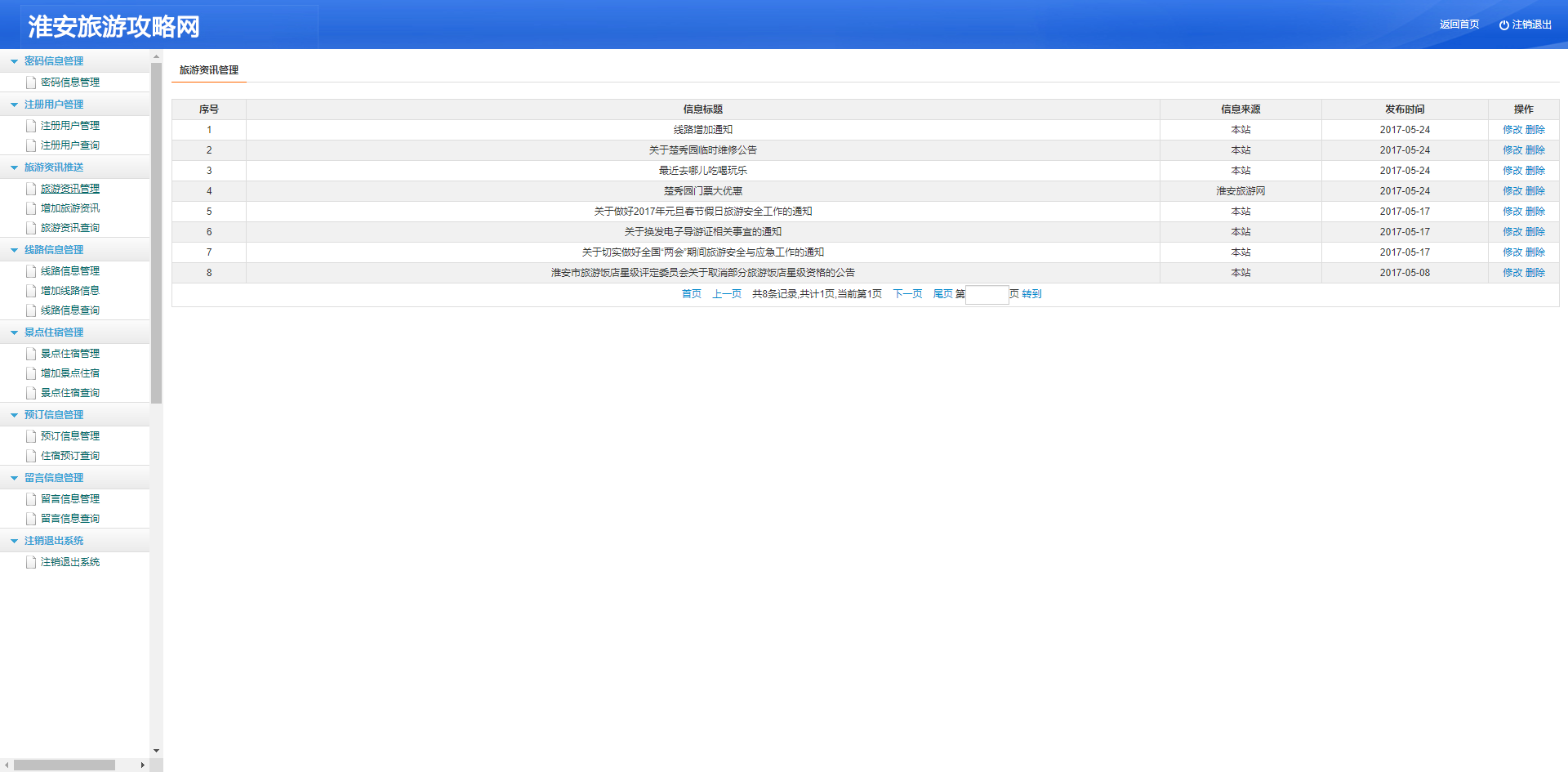This screenshot has width=1568, height=772.
Task: Click document icon beside 注销退出系统 item
Action: (31, 562)
